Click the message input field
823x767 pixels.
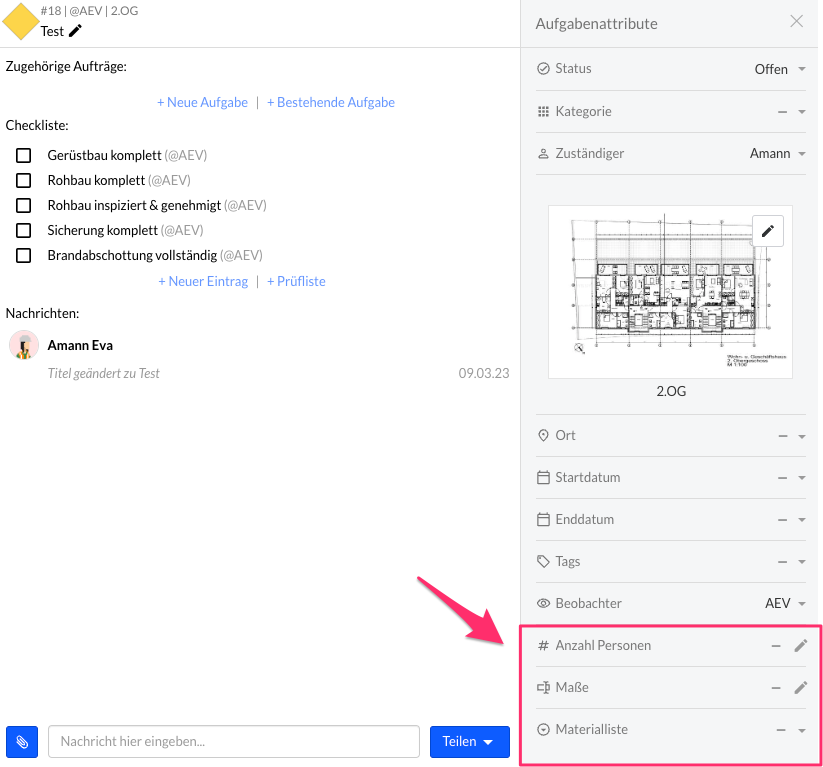pos(233,742)
